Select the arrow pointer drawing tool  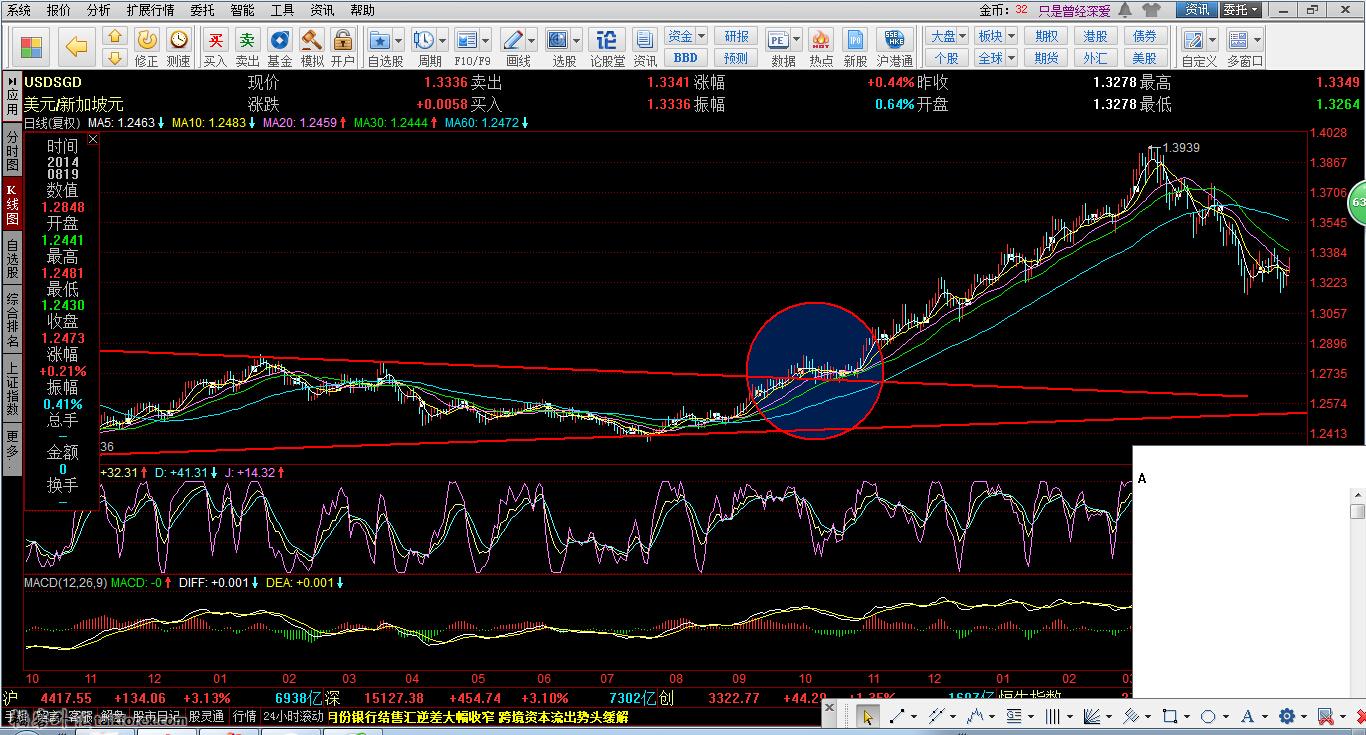[868, 716]
